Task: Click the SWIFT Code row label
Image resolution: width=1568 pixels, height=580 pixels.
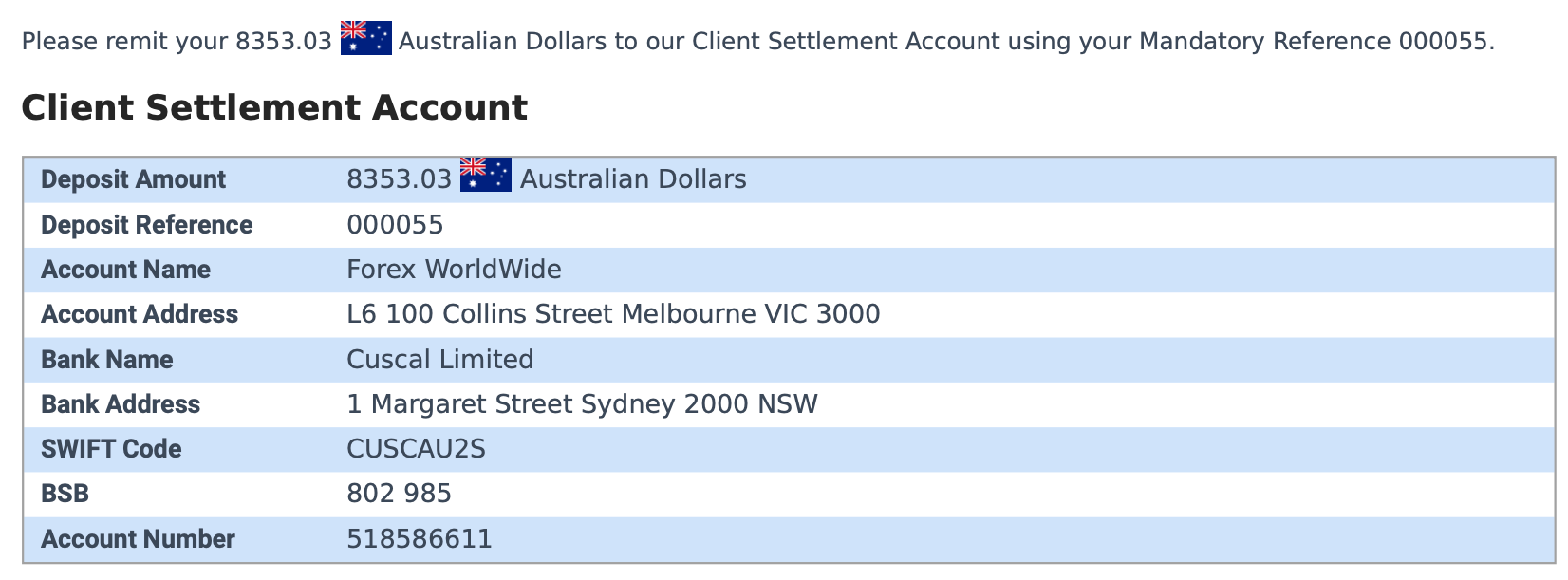Action: pos(111,449)
